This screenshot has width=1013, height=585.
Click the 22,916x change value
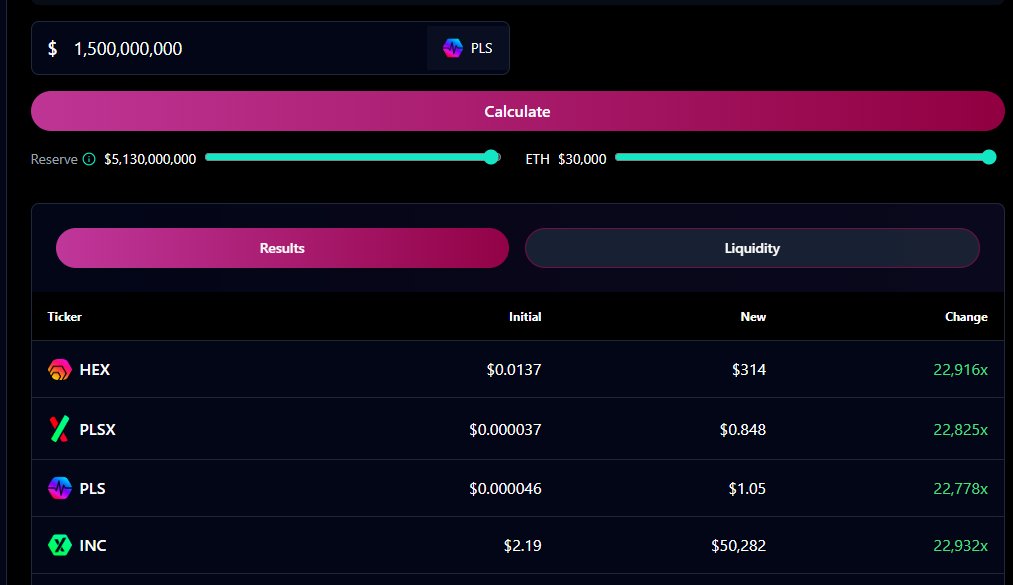(x=960, y=369)
